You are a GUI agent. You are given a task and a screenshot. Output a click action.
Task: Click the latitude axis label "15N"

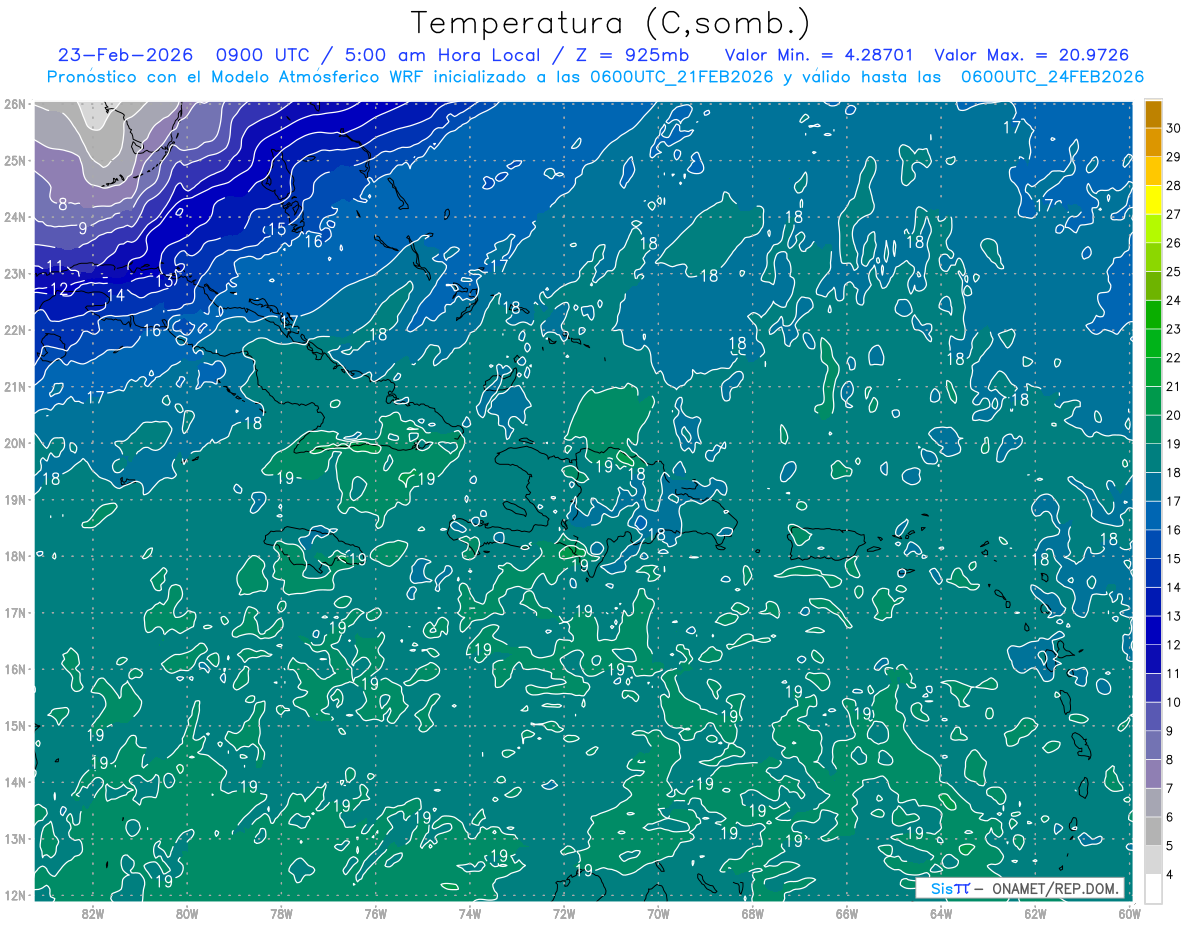(14, 725)
